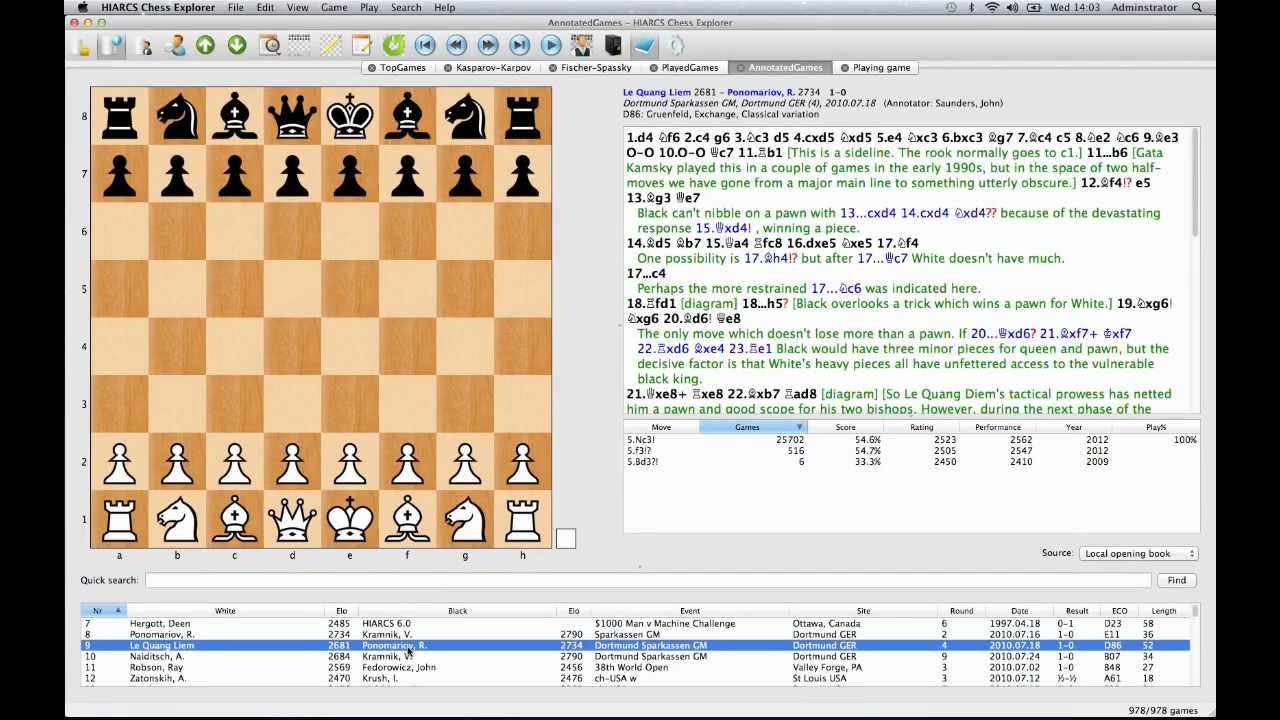
Task: Open the Play menu
Action: click(369, 7)
